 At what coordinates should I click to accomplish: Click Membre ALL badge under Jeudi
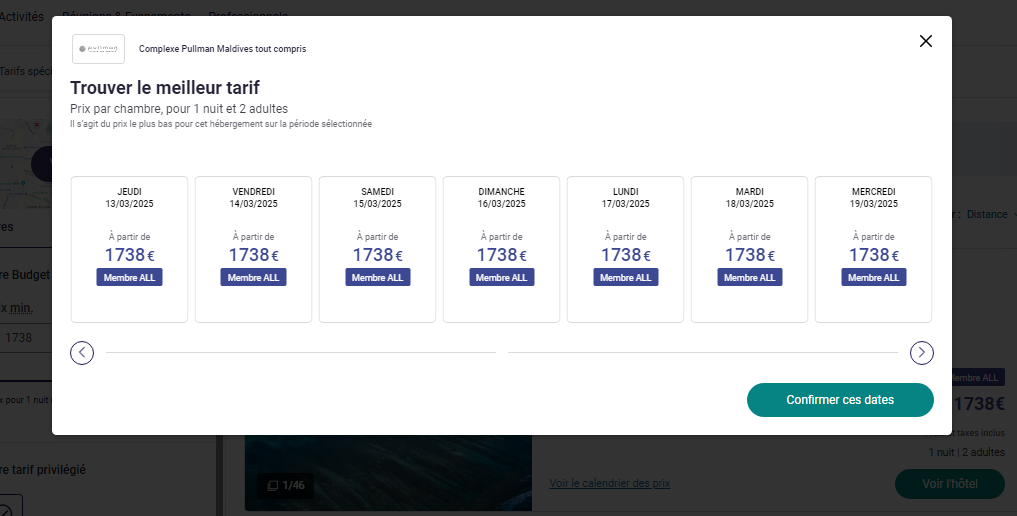129,277
